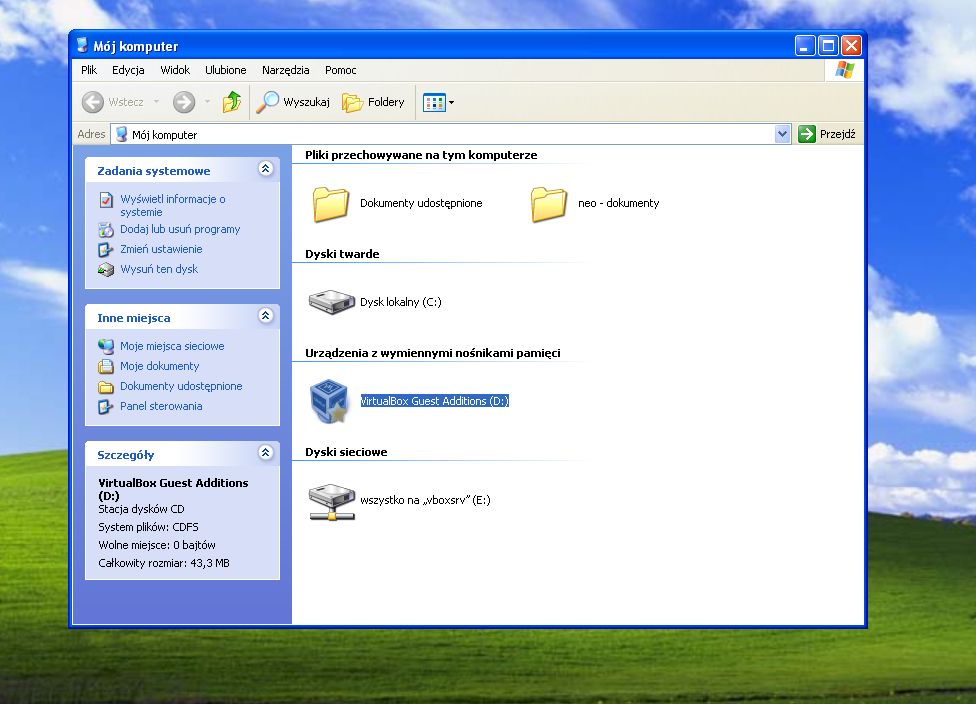Image resolution: width=976 pixels, height=704 pixels.
Task: Select the VirtualBox Guest Additions CD icon
Action: pyautogui.click(x=329, y=401)
